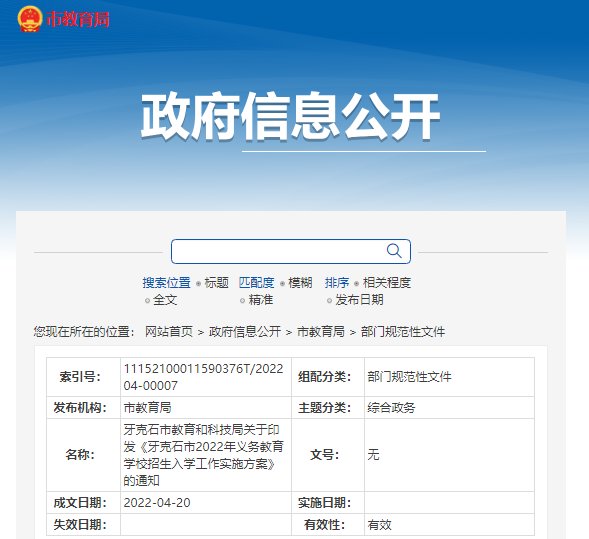Viewport: 589px width, 539px height.
Task: Click the 排序 label
Action: pyautogui.click(x=337, y=283)
